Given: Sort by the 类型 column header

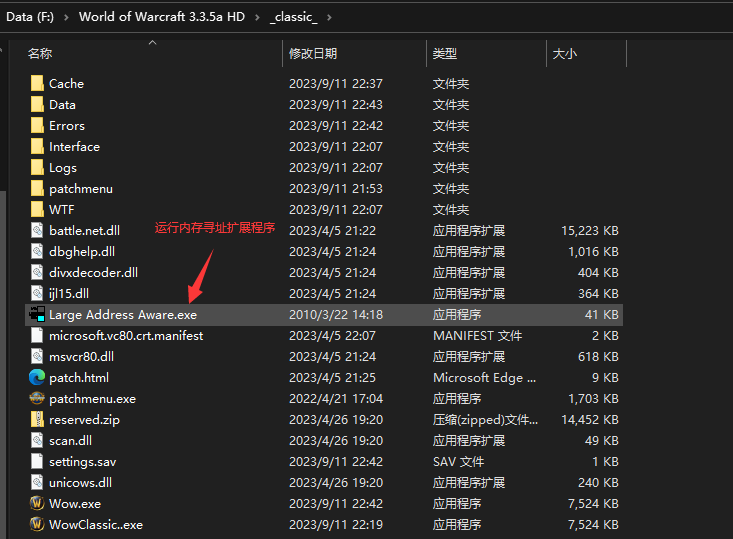Looking at the screenshot, I should 445,54.
